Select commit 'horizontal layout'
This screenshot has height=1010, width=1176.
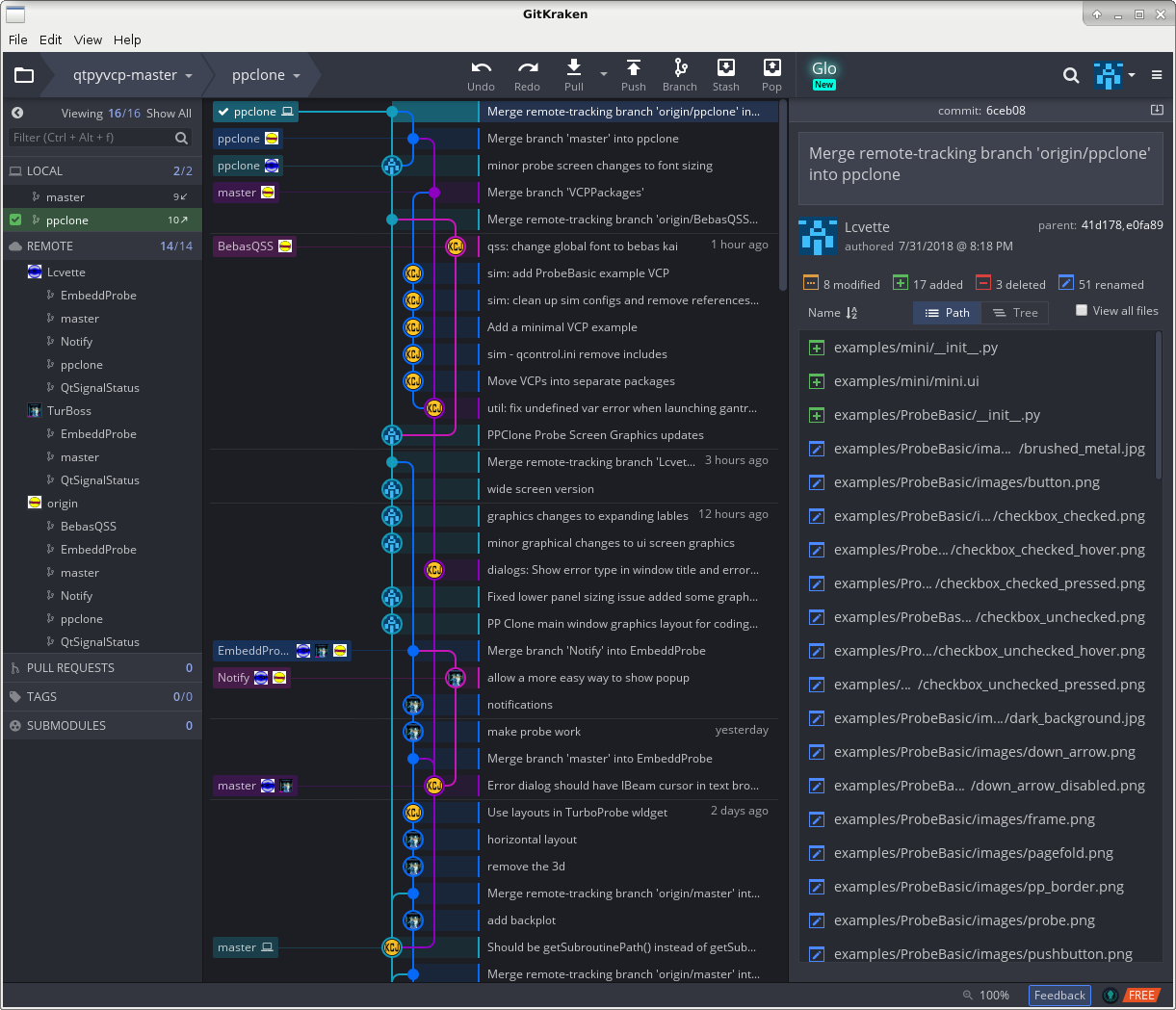point(532,840)
